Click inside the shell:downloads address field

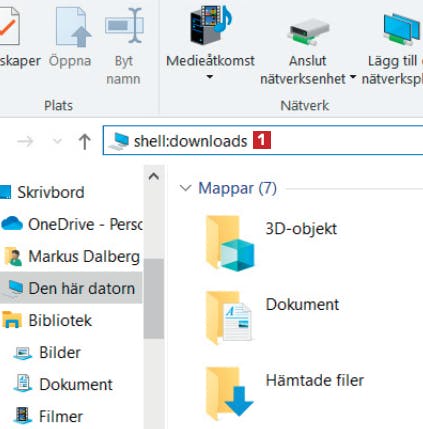point(263,140)
